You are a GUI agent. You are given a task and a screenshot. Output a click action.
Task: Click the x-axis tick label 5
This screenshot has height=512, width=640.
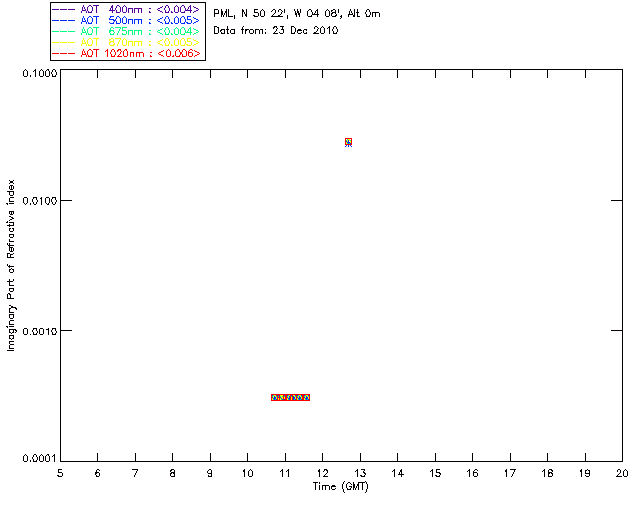[x=60, y=473]
